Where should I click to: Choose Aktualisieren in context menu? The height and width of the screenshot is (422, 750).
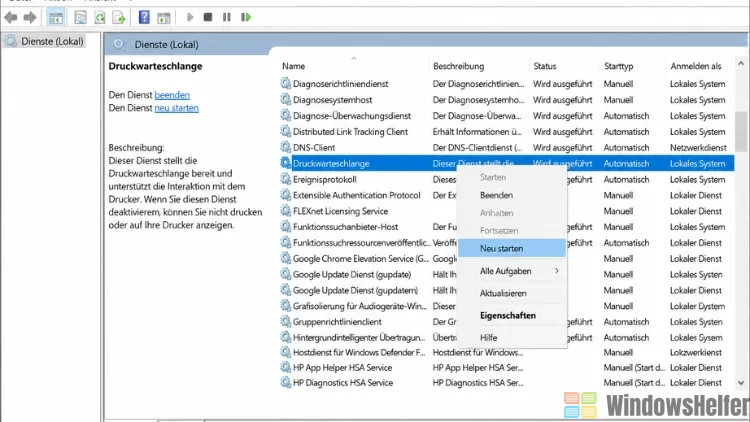click(x=512, y=293)
